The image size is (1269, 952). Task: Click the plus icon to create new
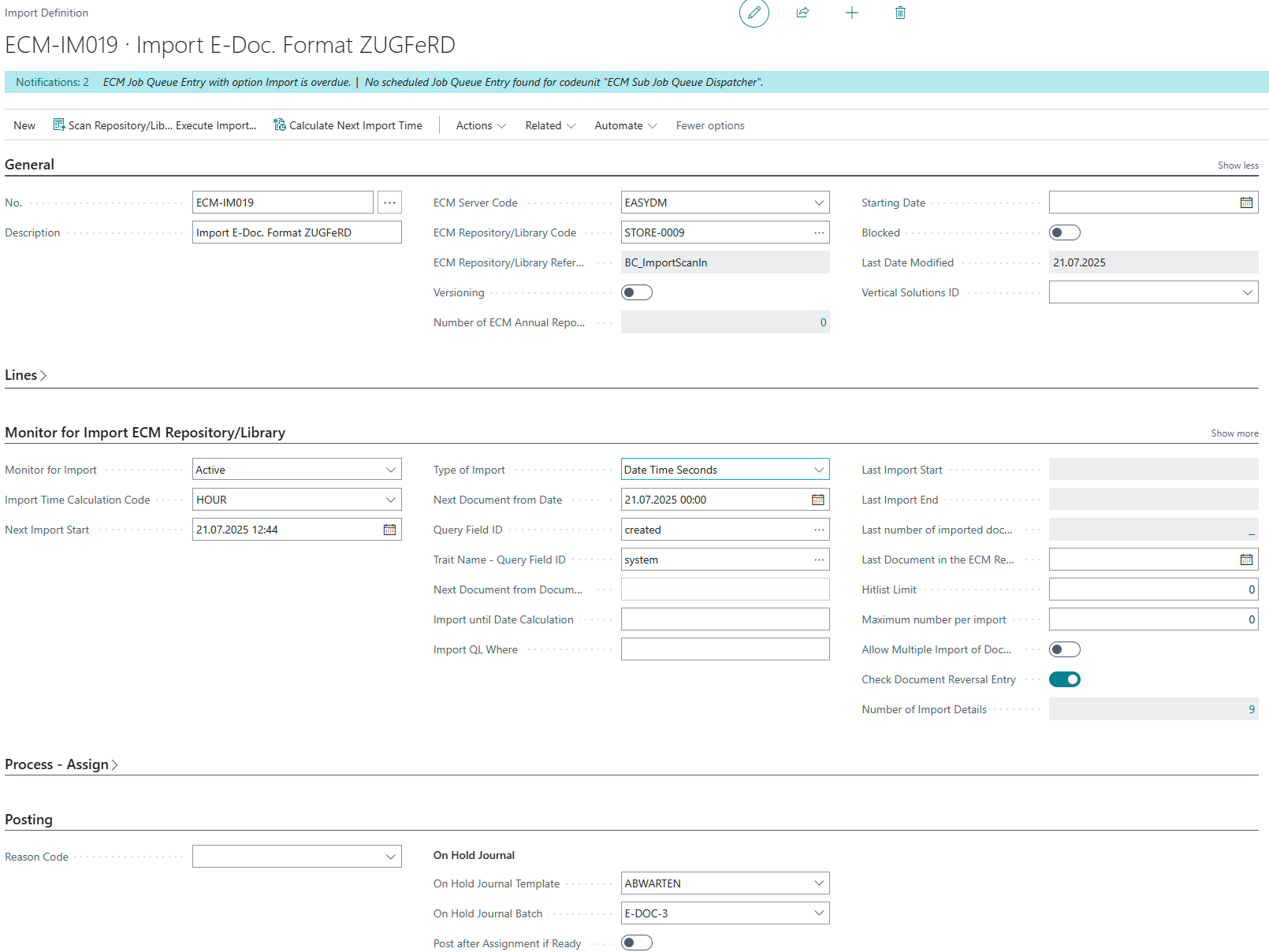pyautogui.click(x=851, y=13)
